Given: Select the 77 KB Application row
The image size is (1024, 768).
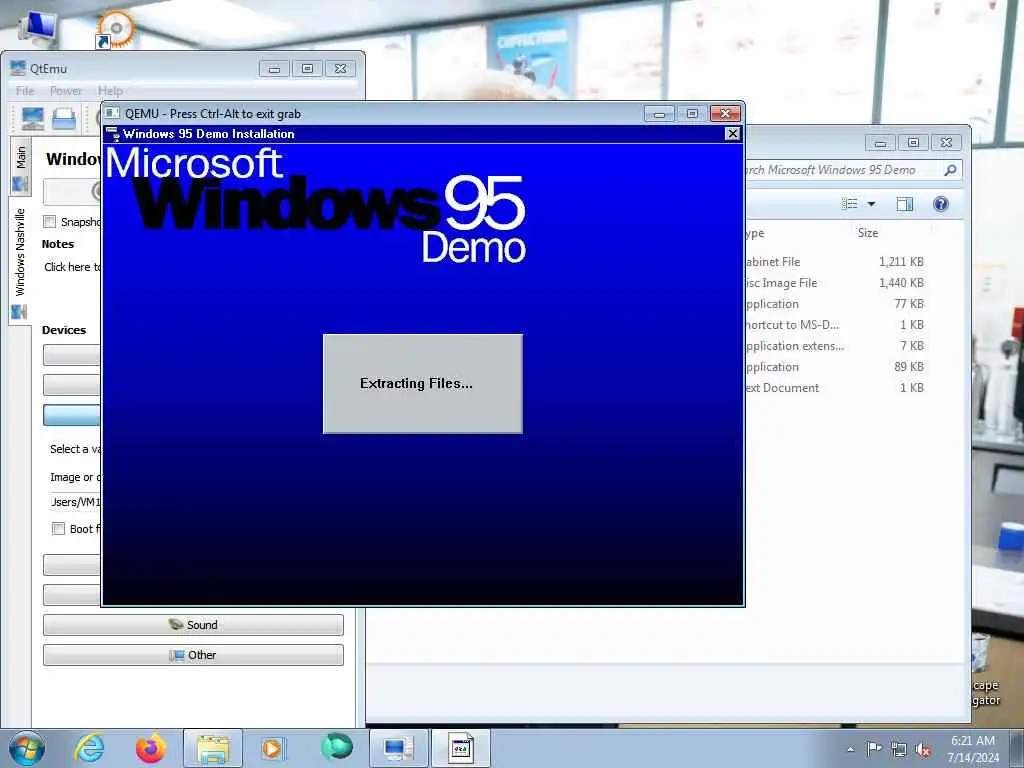Looking at the screenshot, I should (836, 304).
